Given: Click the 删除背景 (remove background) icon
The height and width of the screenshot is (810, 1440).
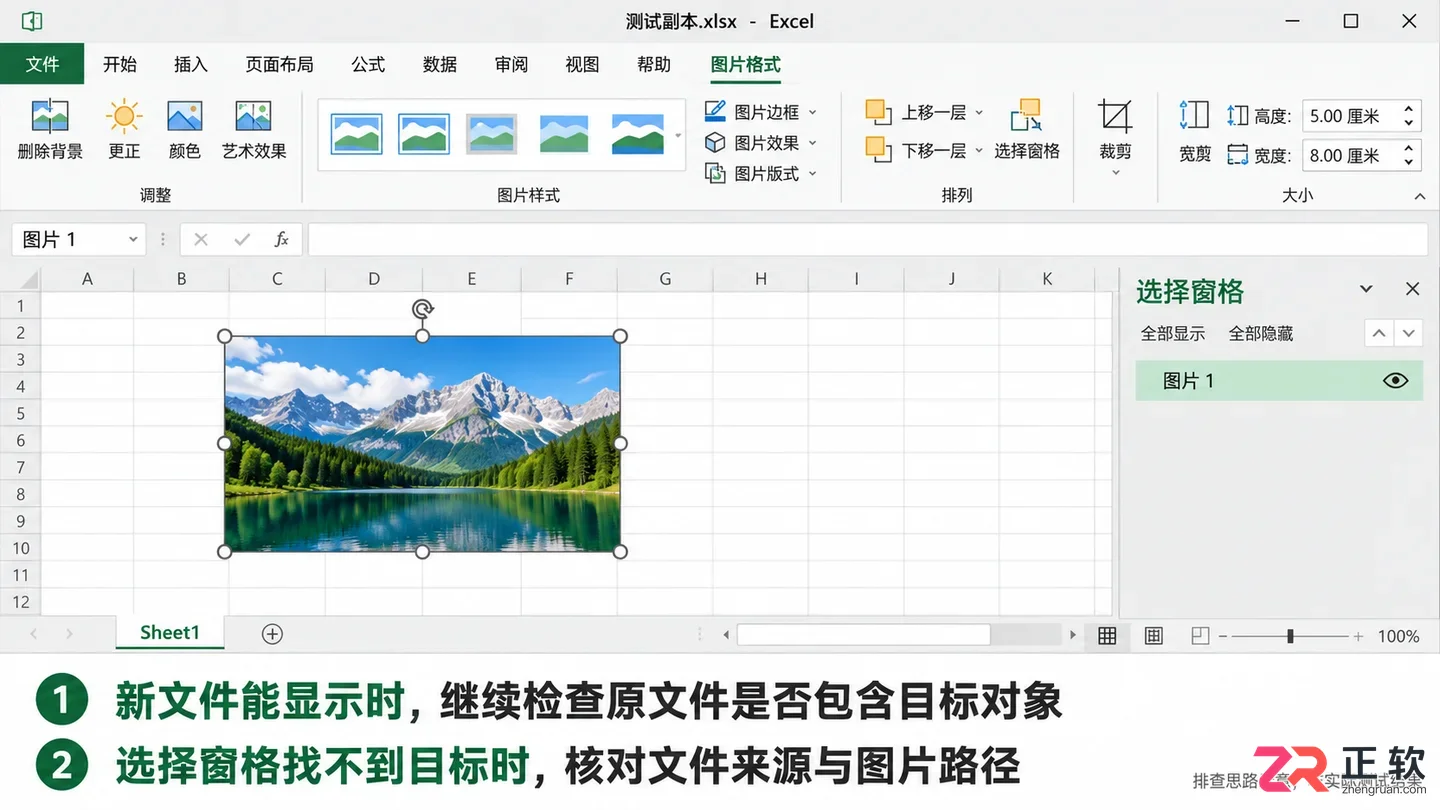Looking at the screenshot, I should click(50, 117).
